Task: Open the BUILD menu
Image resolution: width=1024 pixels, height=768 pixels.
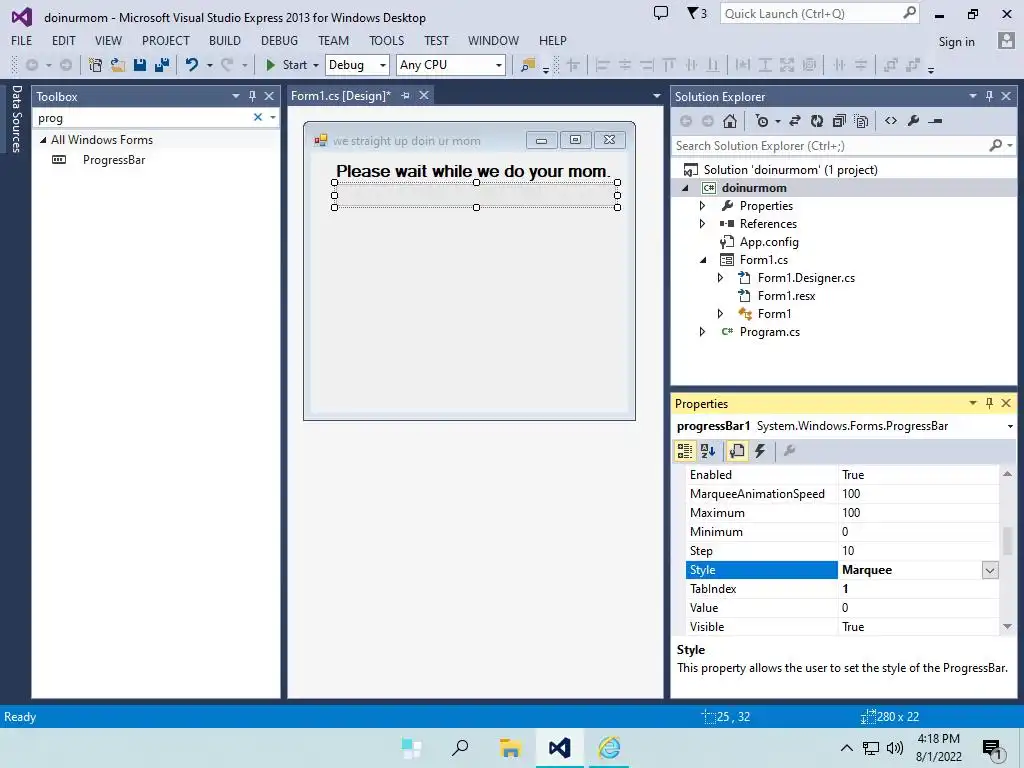Action: tap(225, 40)
